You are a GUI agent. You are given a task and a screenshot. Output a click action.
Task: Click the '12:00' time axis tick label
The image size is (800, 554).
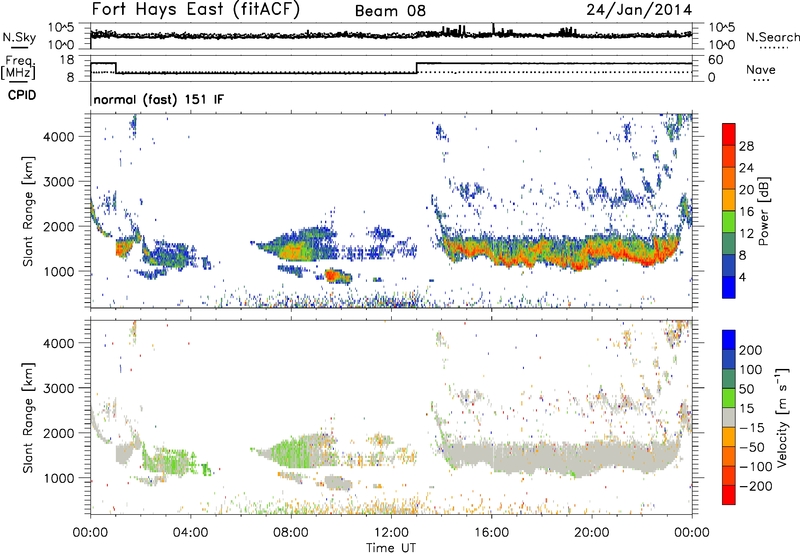point(391,533)
